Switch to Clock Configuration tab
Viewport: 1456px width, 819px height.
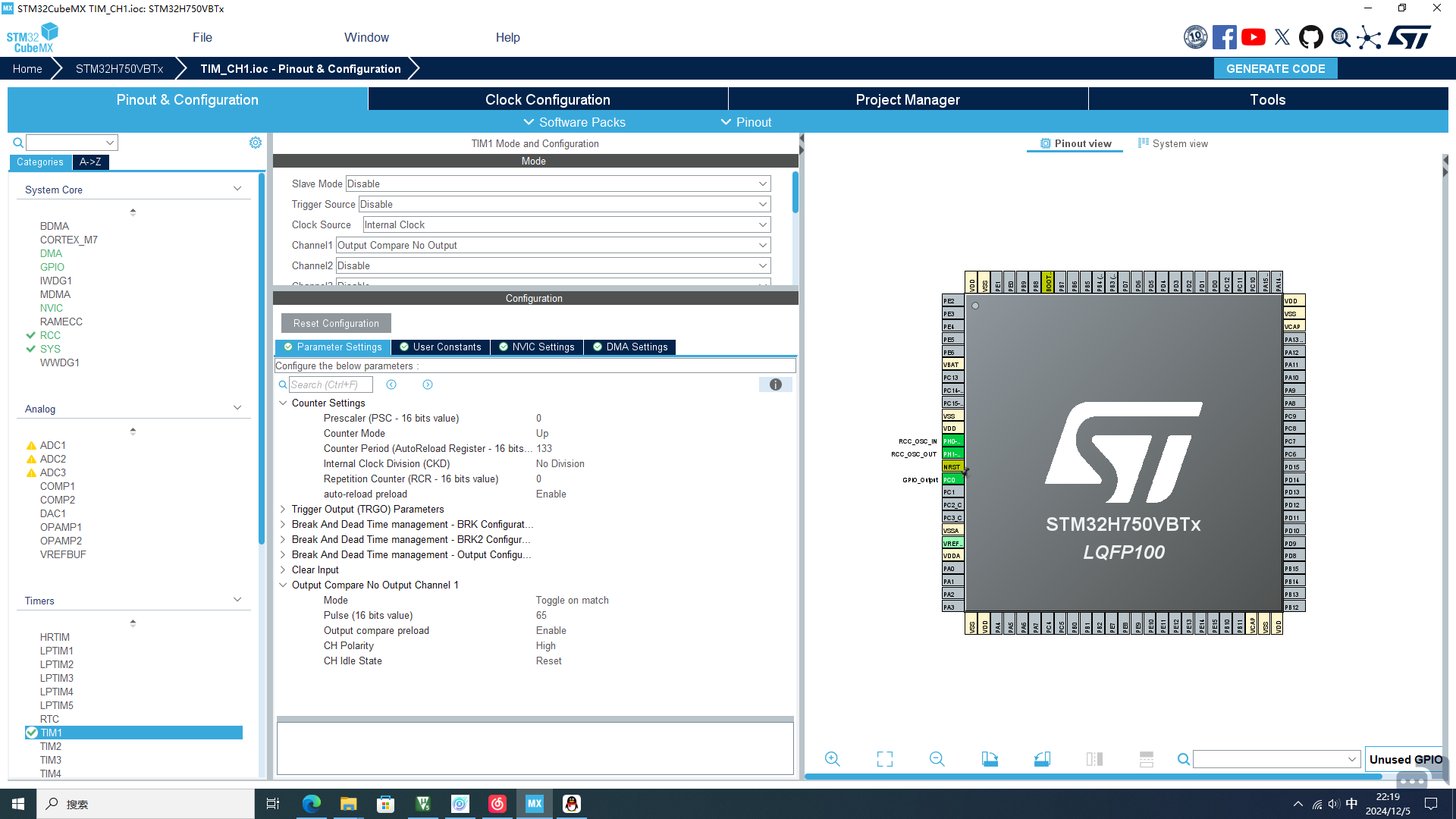(548, 99)
